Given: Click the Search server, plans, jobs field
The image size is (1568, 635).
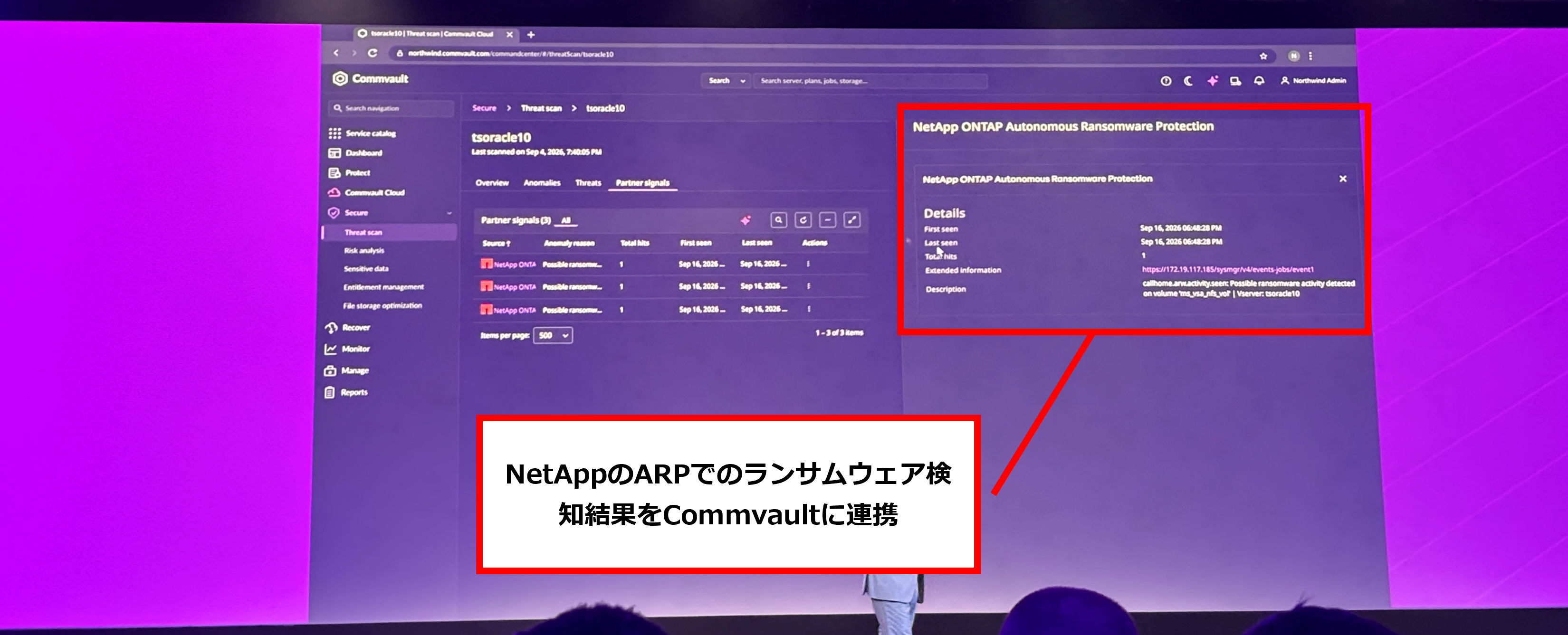Looking at the screenshot, I should 870,81.
